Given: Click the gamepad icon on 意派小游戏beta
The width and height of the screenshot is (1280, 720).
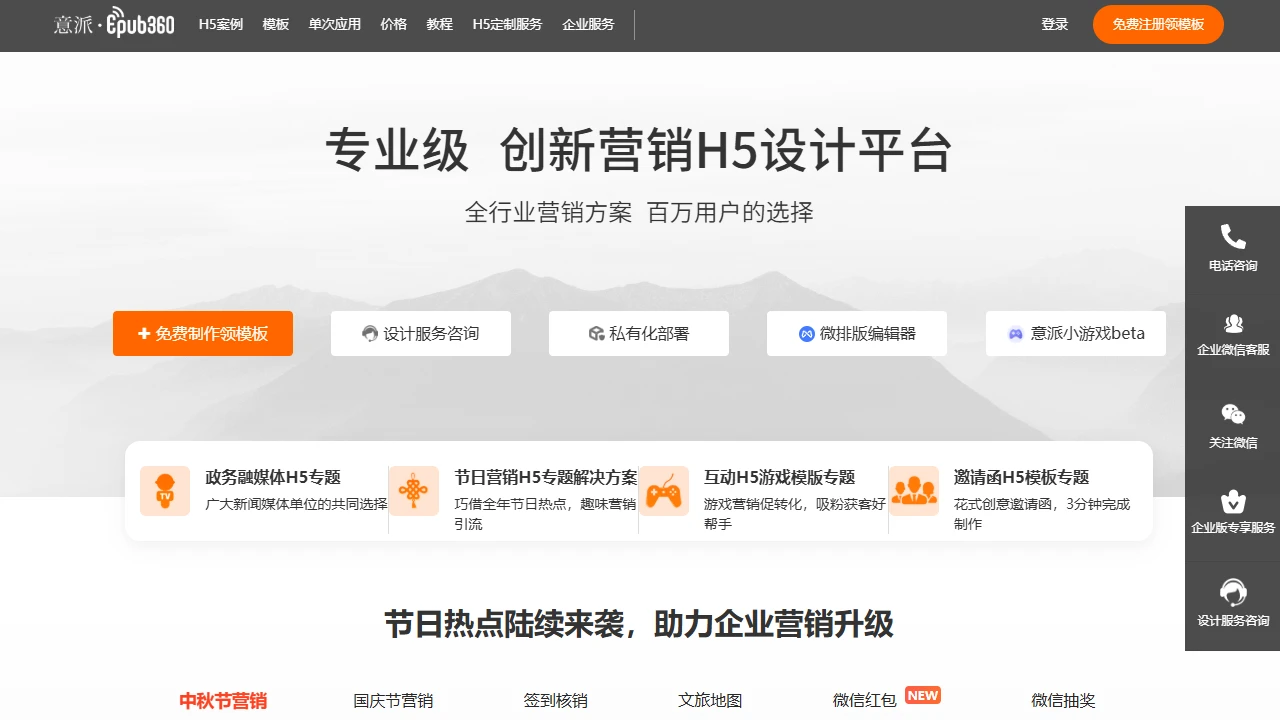Looking at the screenshot, I should click(1016, 334).
